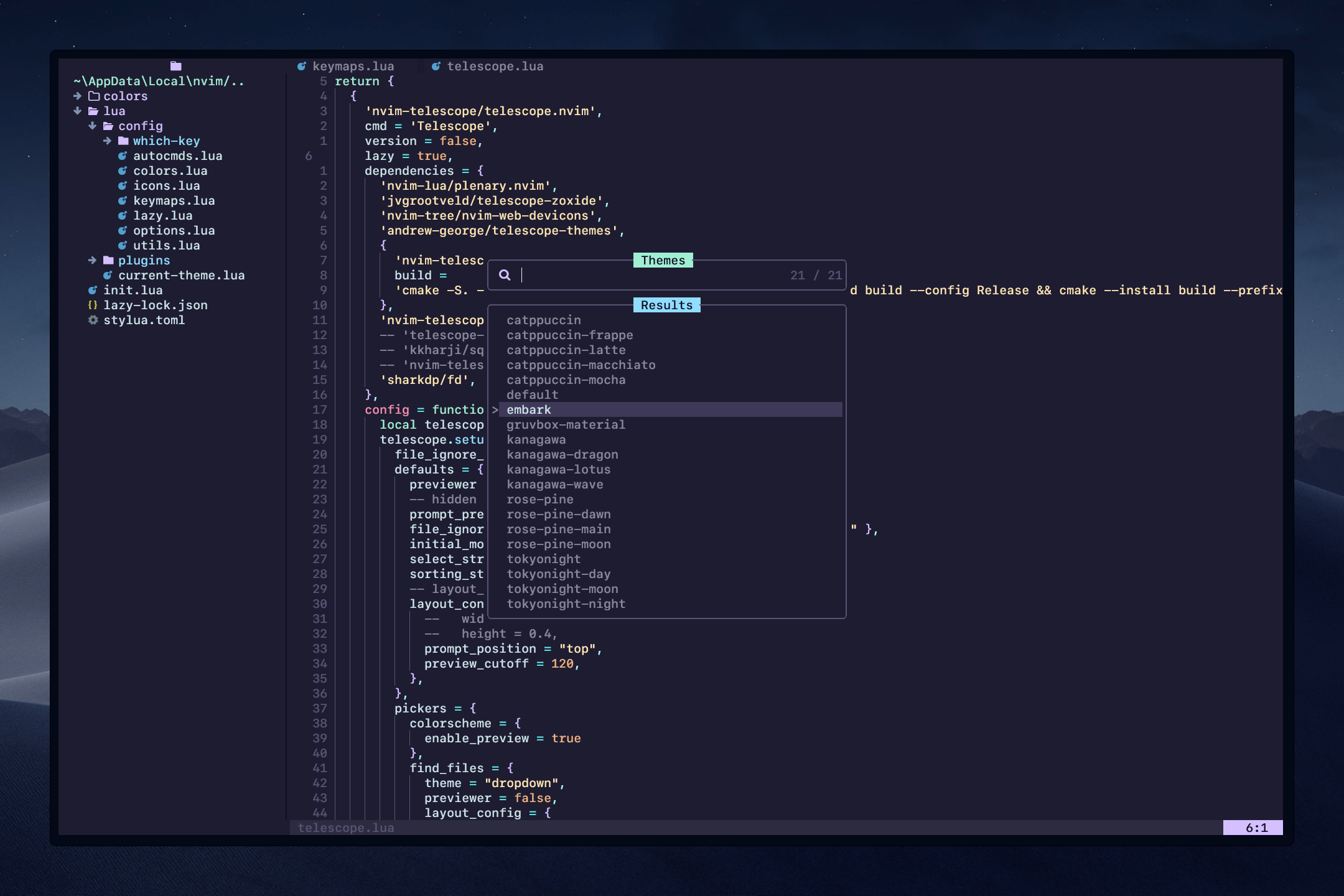Open current-theme.lua in the file tree

[x=181, y=276]
